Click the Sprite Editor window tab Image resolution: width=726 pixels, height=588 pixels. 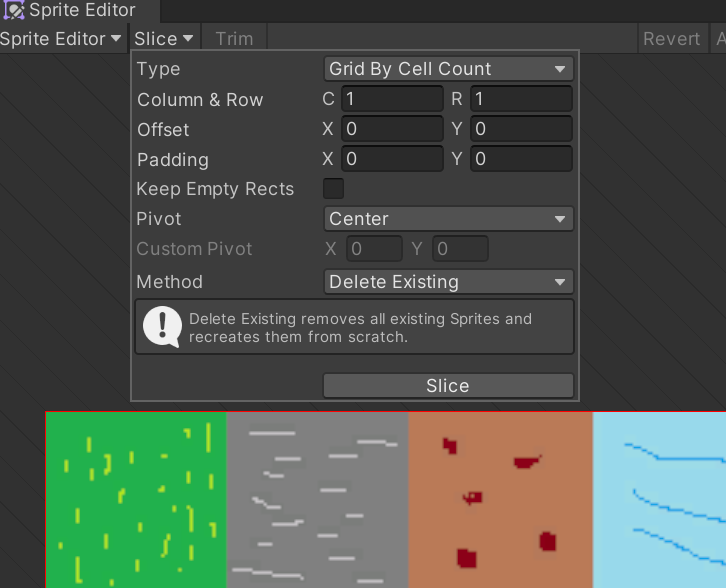pyautogui.click(x=80, y=10)
